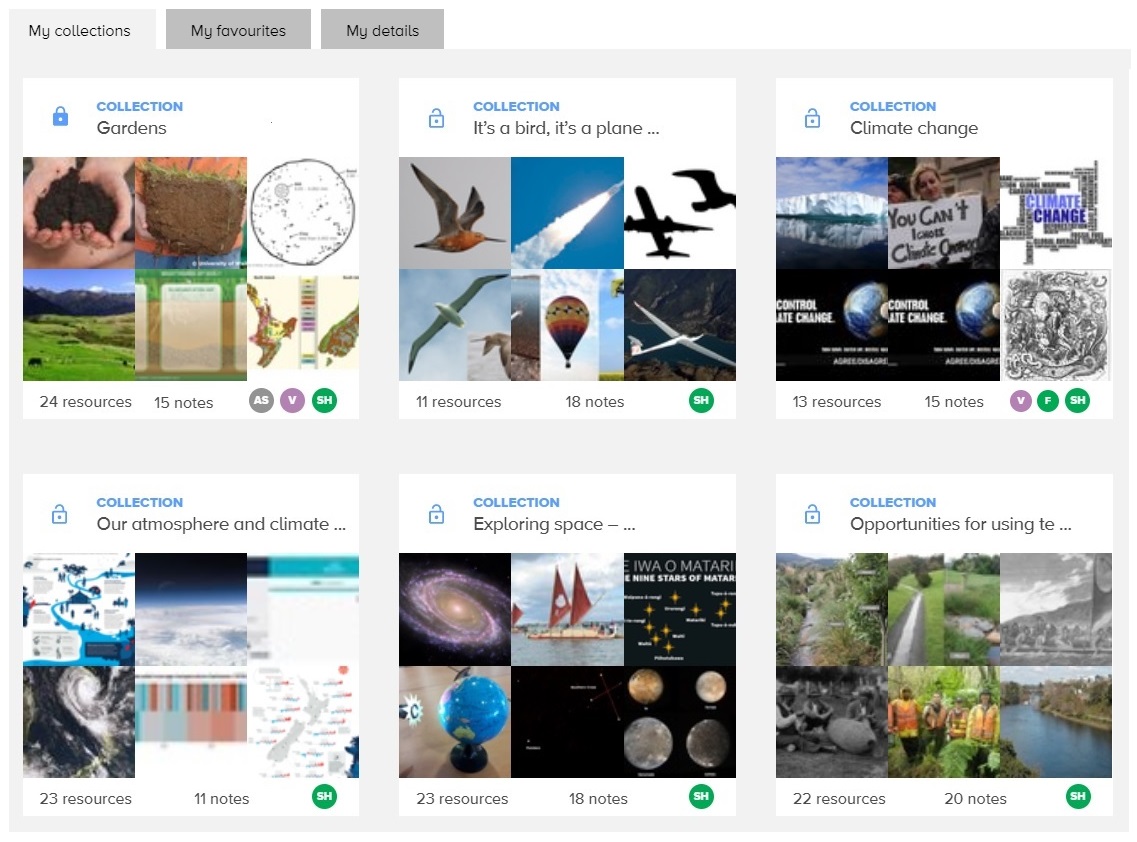Switch to the My favourites tab
Screen dimensions: 1137x842
coord(237,30)
